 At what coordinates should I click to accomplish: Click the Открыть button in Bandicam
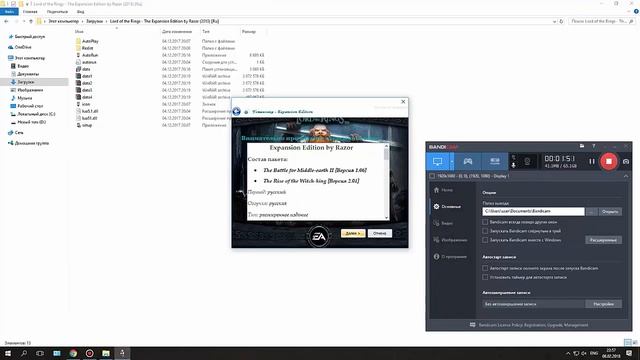pos(610,211)
